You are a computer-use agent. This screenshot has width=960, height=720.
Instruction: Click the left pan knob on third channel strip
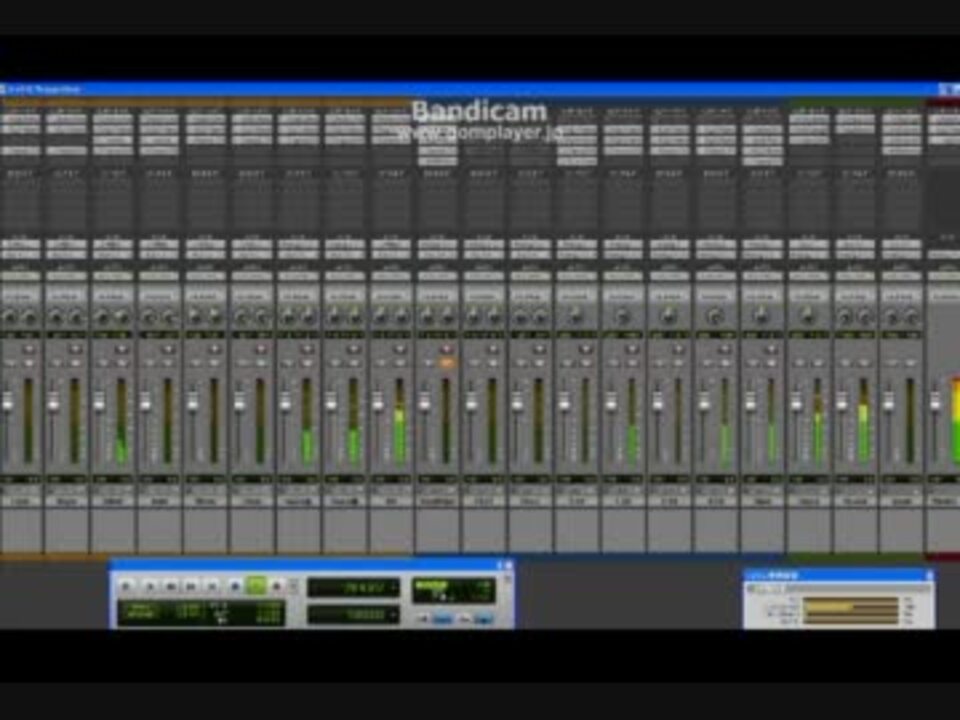tap(103, 317)
